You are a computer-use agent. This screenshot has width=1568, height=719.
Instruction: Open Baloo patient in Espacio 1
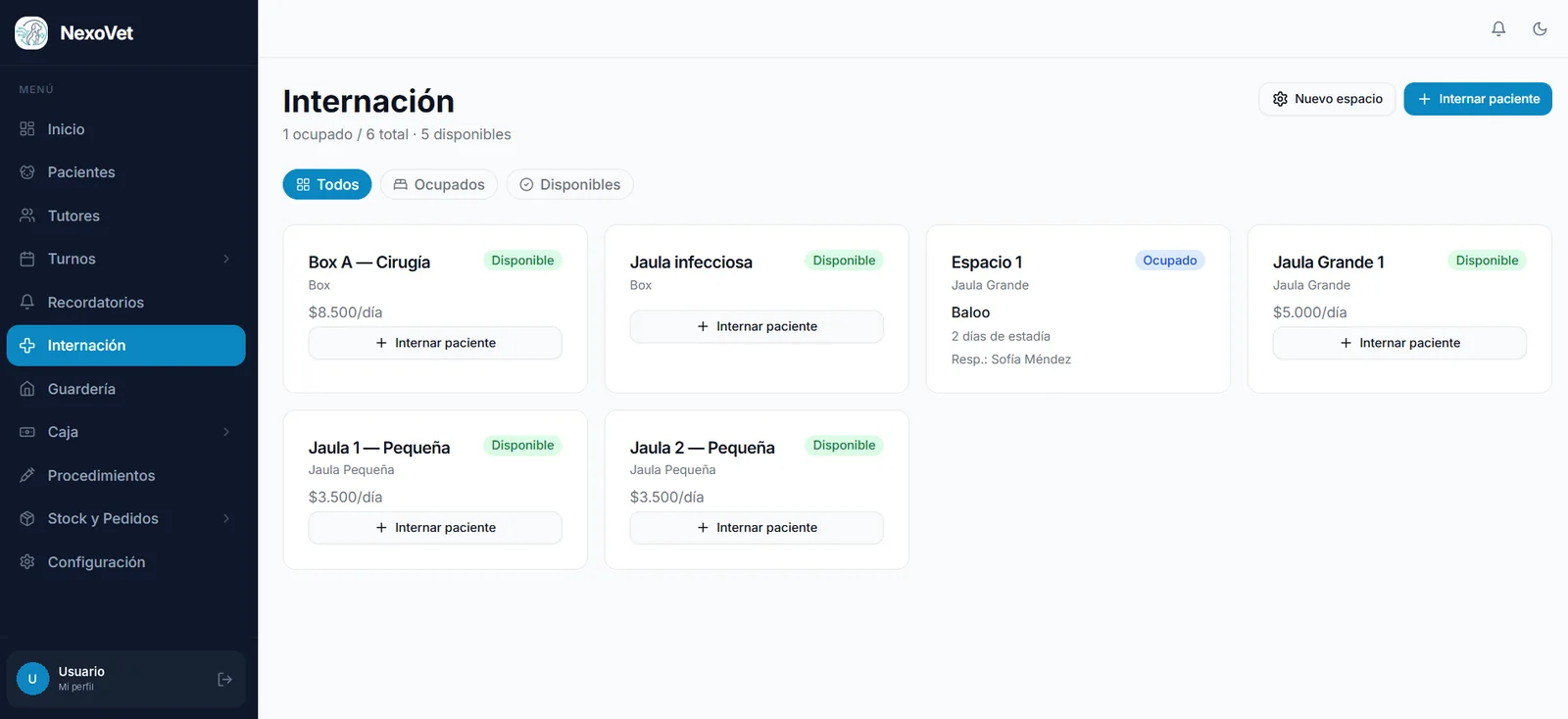pos(970,312)
